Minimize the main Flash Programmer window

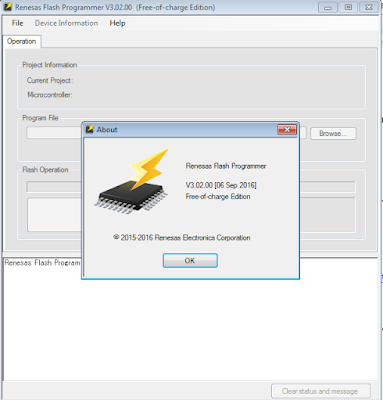328,7
